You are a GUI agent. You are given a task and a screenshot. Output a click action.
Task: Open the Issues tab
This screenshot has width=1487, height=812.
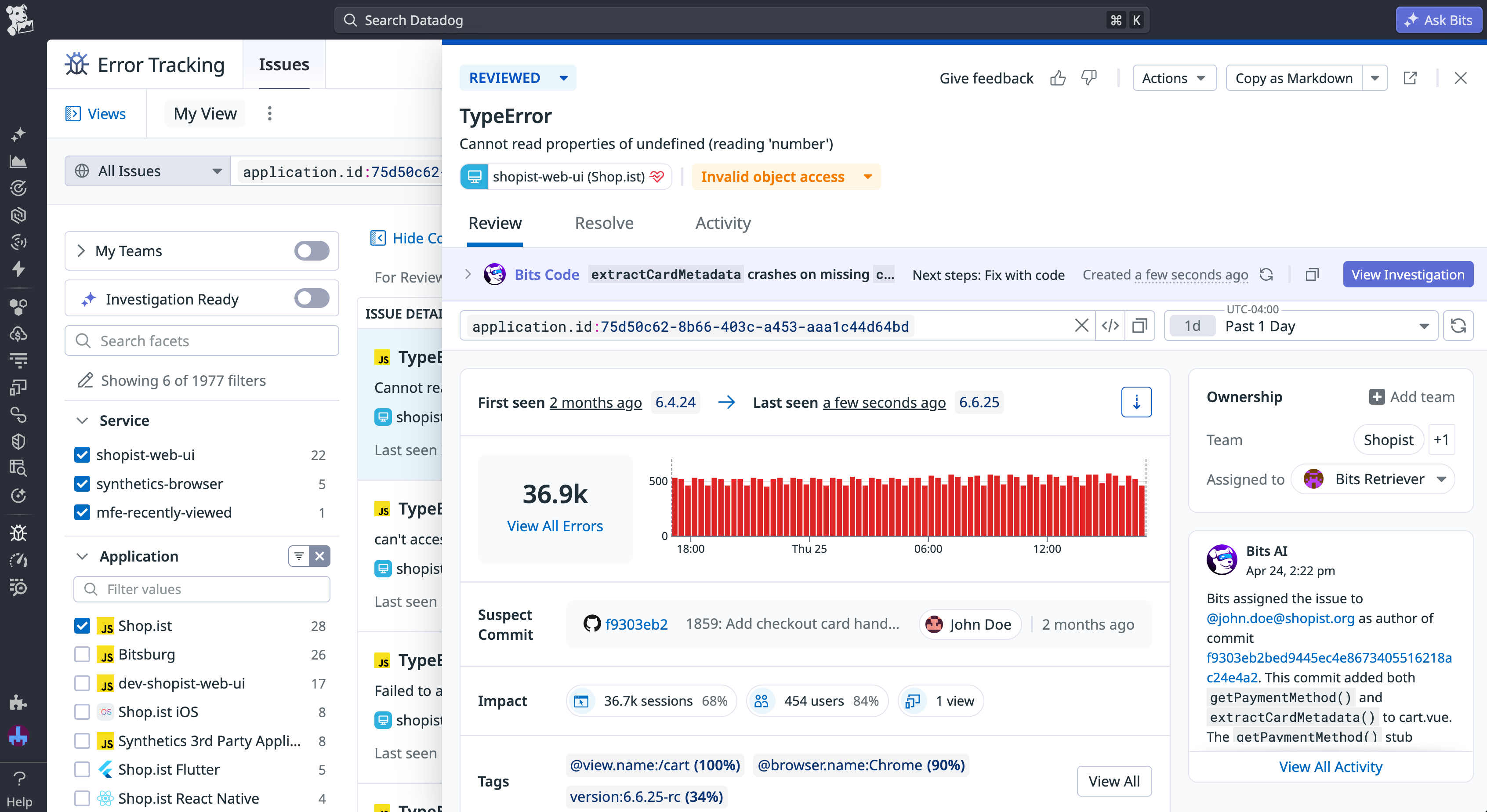click(x=283, y=64)
